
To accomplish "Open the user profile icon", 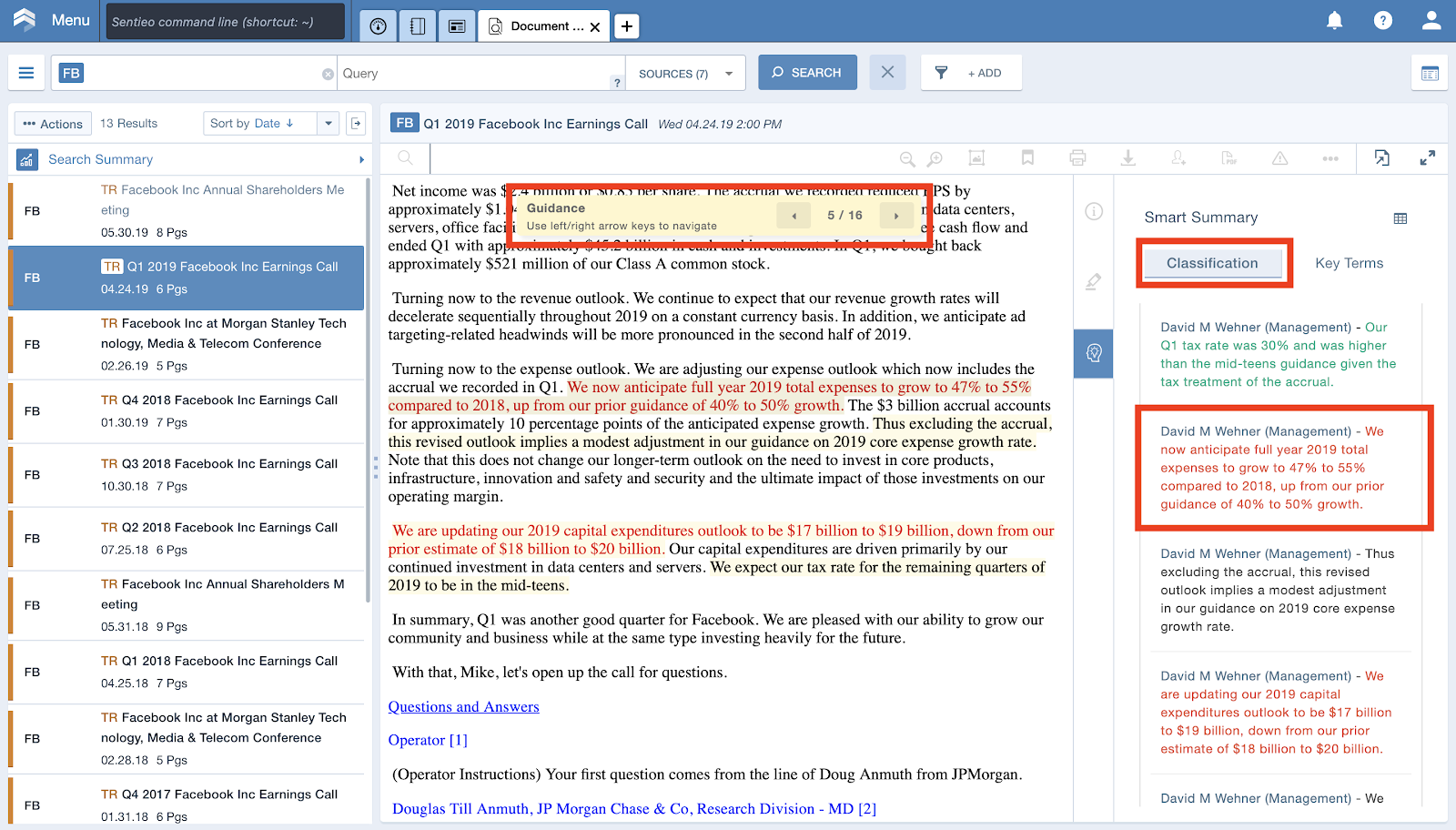I will (x=1431, y=20).
